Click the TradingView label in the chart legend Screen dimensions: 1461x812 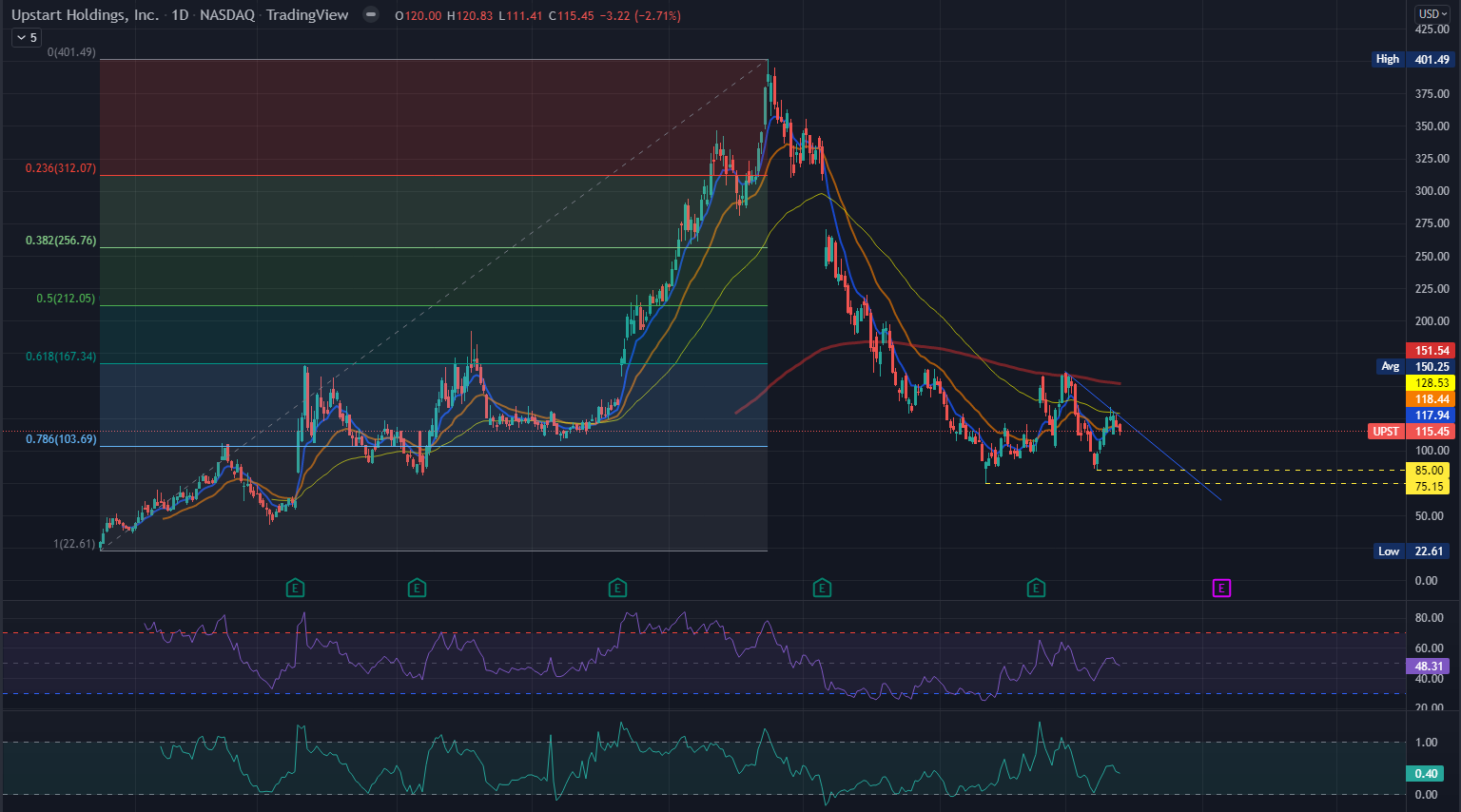[x=307, y=15]
